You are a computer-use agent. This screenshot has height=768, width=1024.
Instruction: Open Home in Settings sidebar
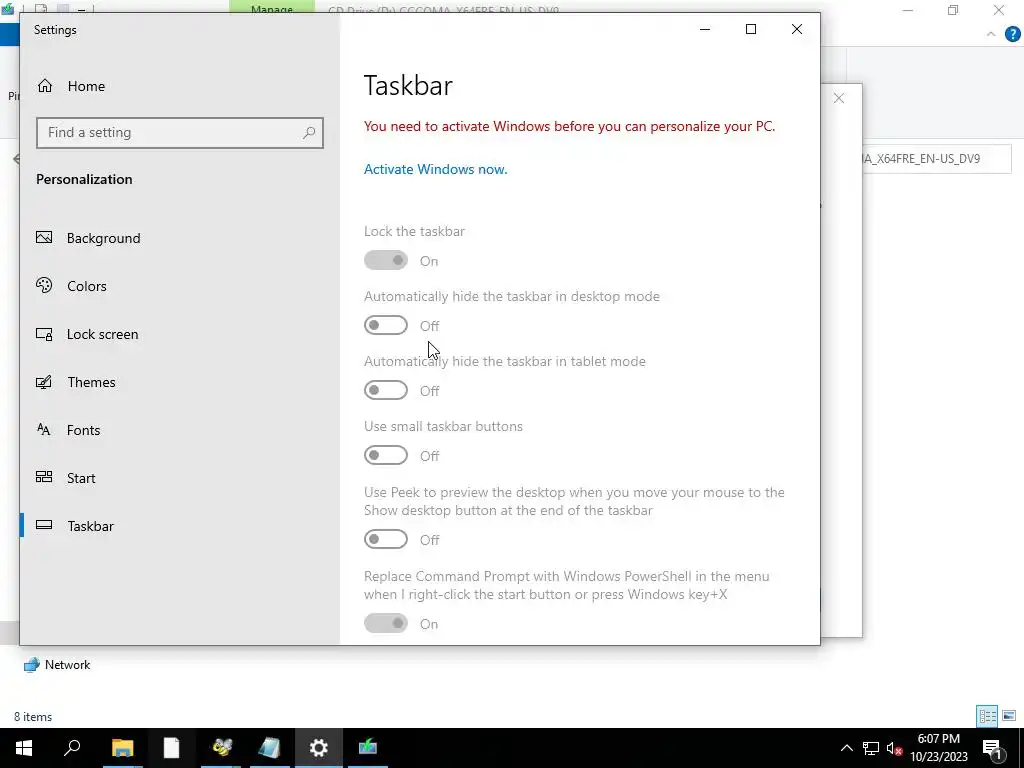(x=86, y=86)
